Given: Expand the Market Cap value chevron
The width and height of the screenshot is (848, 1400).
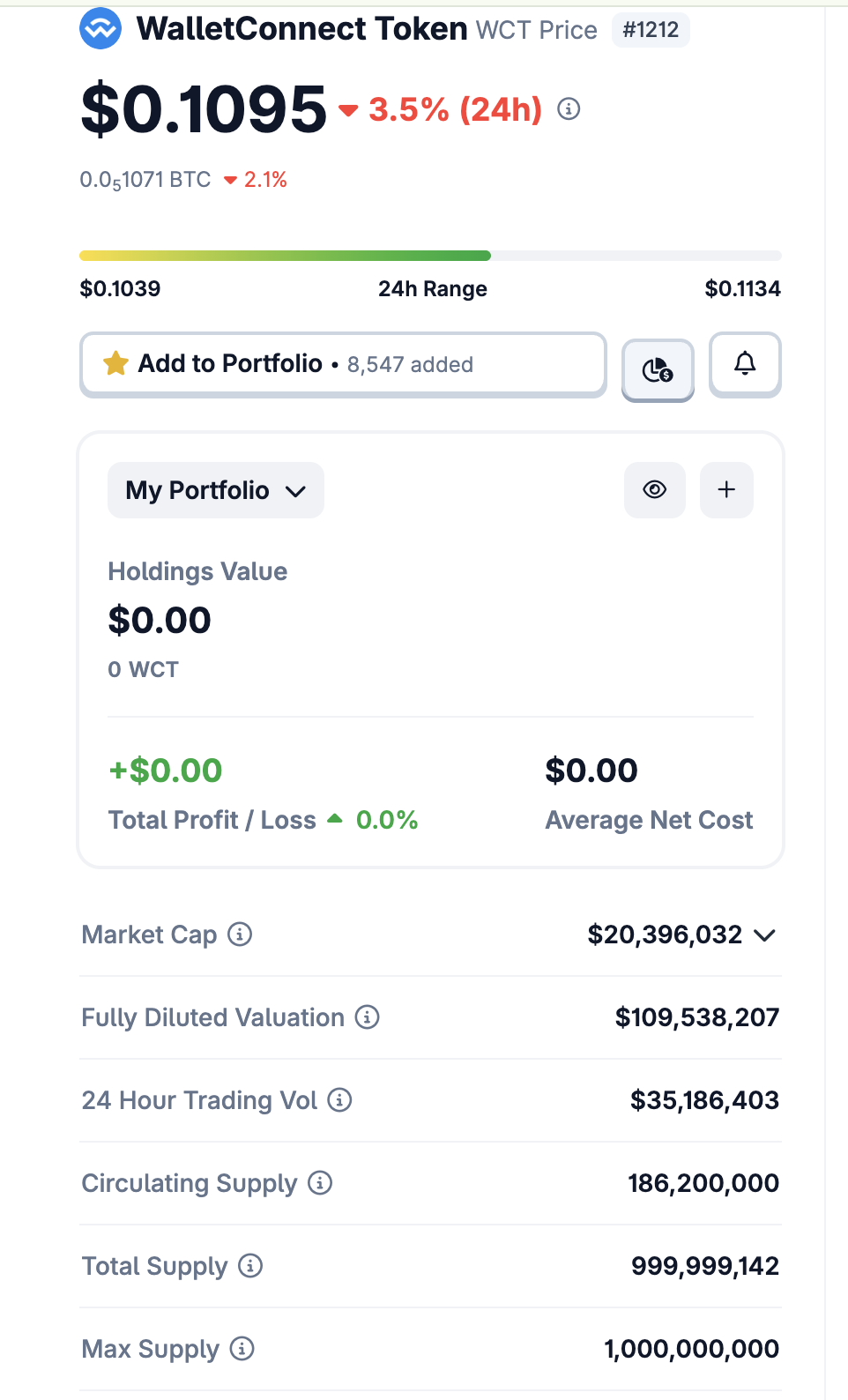Looking at the screenshot, I should 765,935.
